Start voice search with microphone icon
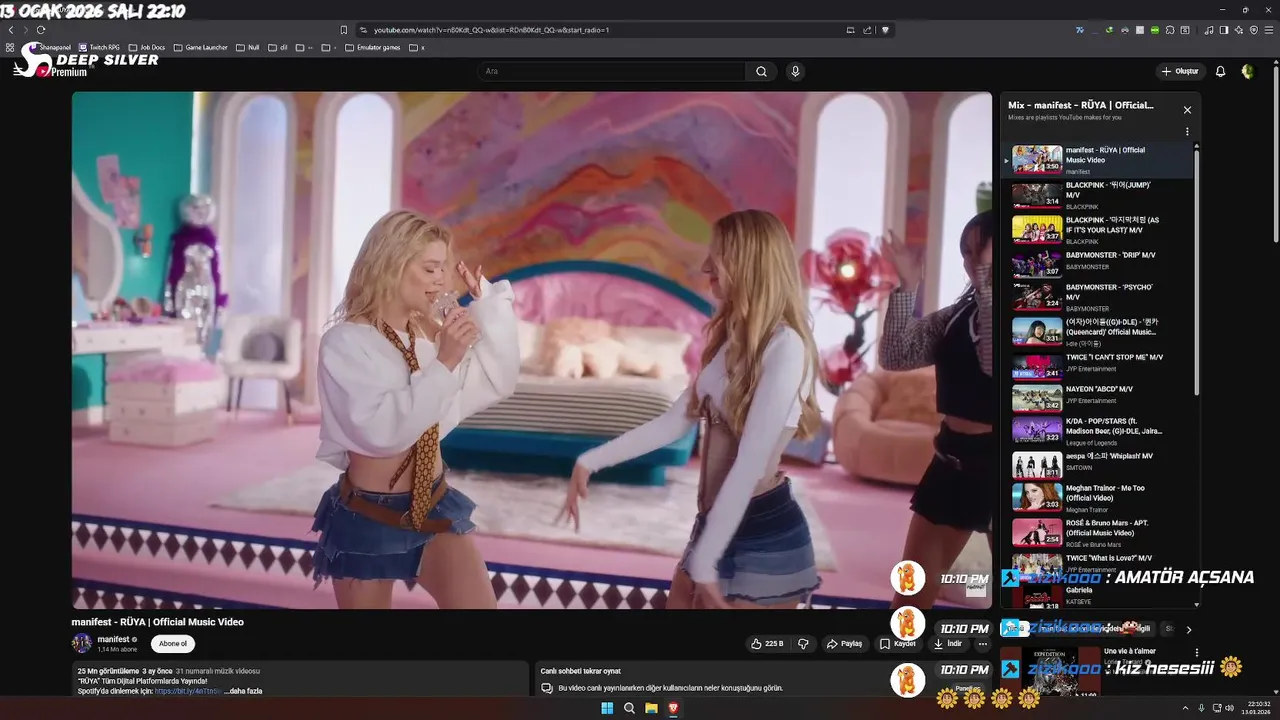 [795, 71]
